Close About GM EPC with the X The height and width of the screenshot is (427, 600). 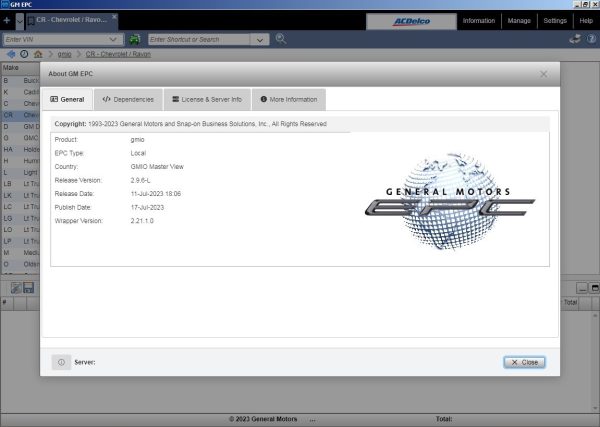coord(543,74)
